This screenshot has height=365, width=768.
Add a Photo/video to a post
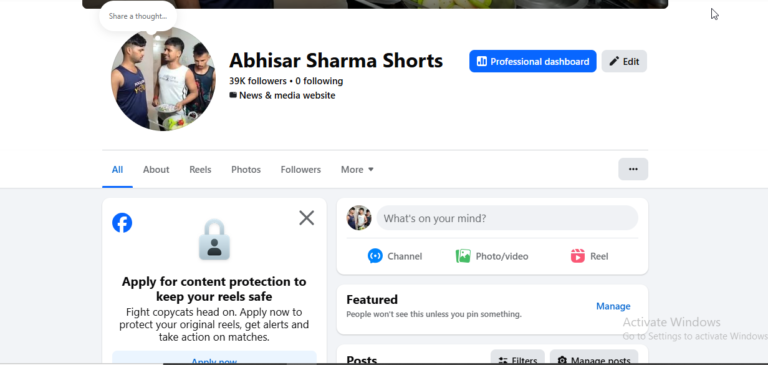point(492,256)
